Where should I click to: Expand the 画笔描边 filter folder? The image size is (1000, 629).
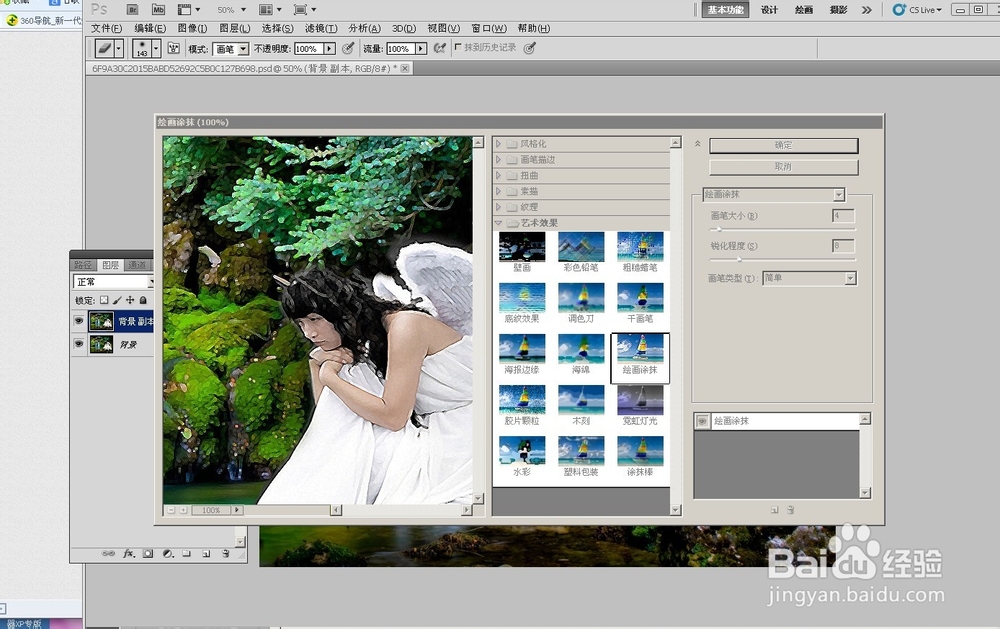point(499,159)
